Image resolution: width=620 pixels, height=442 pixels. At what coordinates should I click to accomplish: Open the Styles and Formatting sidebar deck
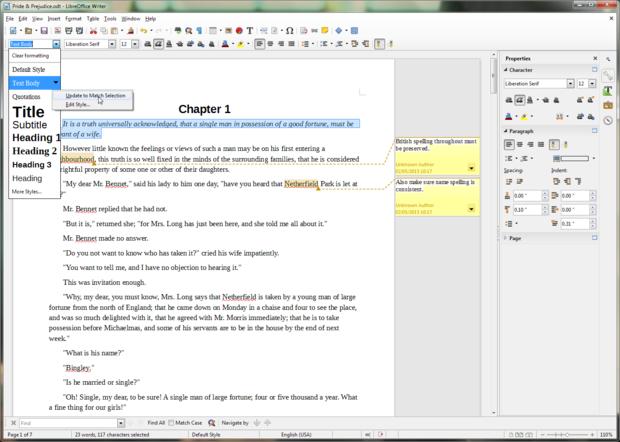click(608, 91)
